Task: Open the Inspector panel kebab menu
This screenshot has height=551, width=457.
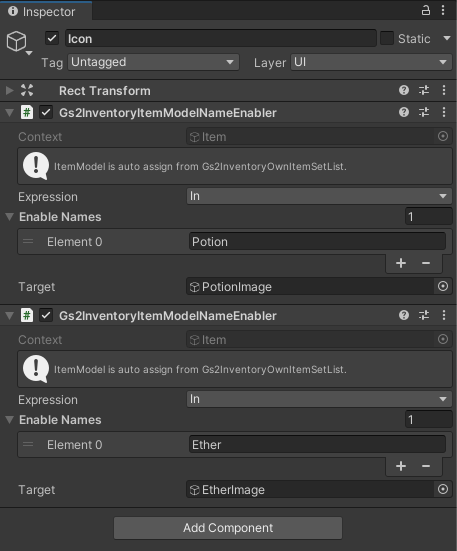Action: [x=443, y=10]
